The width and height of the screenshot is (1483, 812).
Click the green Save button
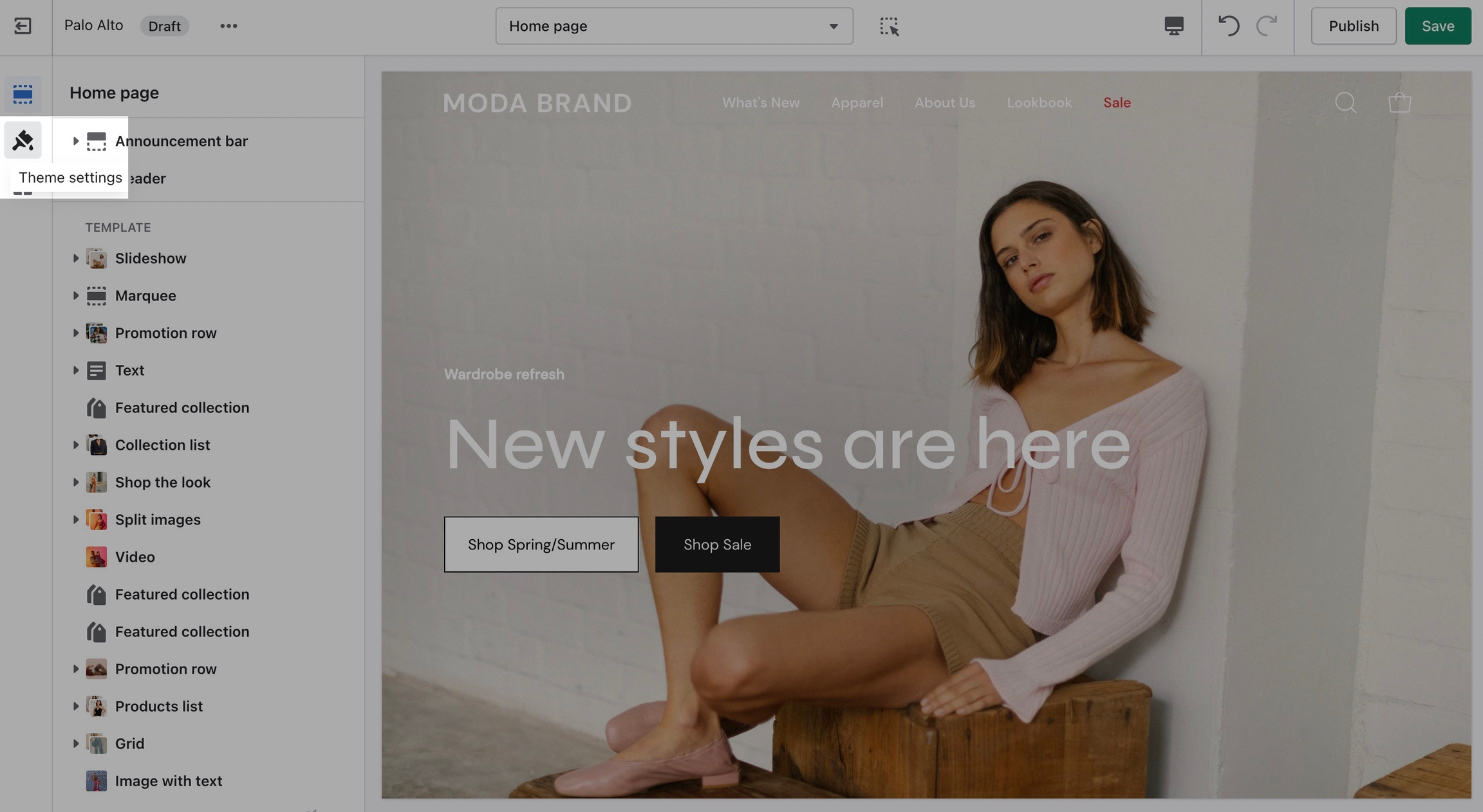(1437, 26)
